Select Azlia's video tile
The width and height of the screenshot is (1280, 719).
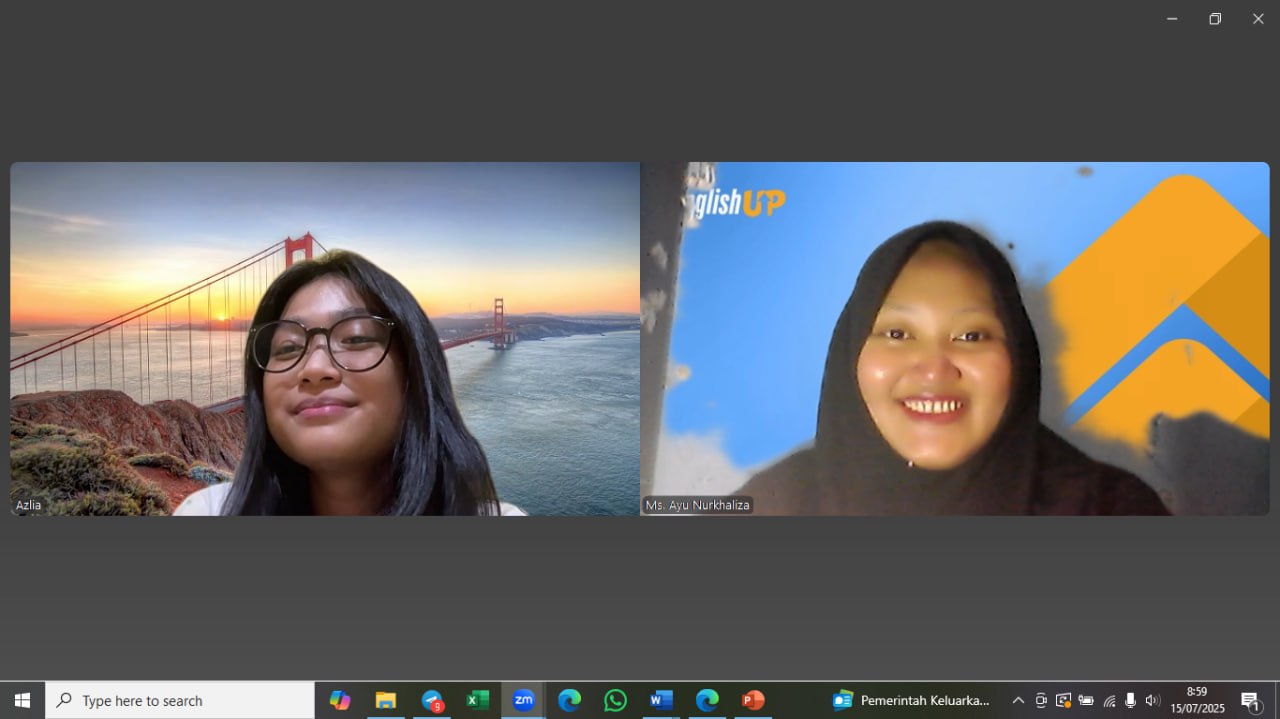point(325,339)
